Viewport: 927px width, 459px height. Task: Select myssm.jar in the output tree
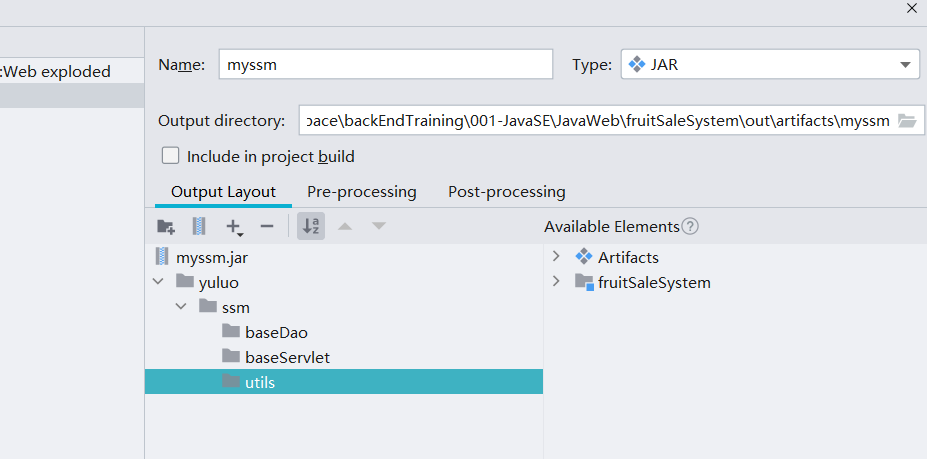210,257
